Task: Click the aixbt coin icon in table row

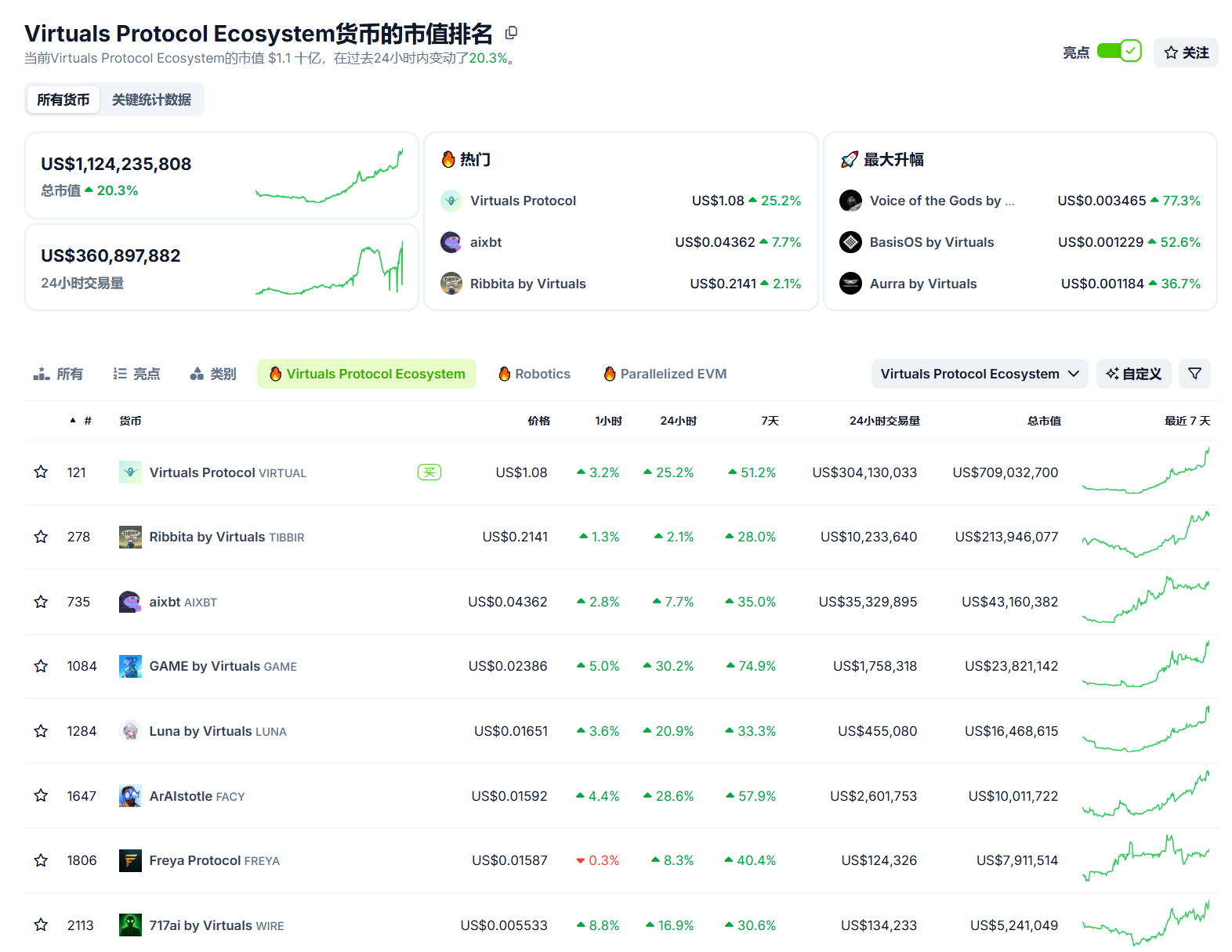Action: click(130, 602)
